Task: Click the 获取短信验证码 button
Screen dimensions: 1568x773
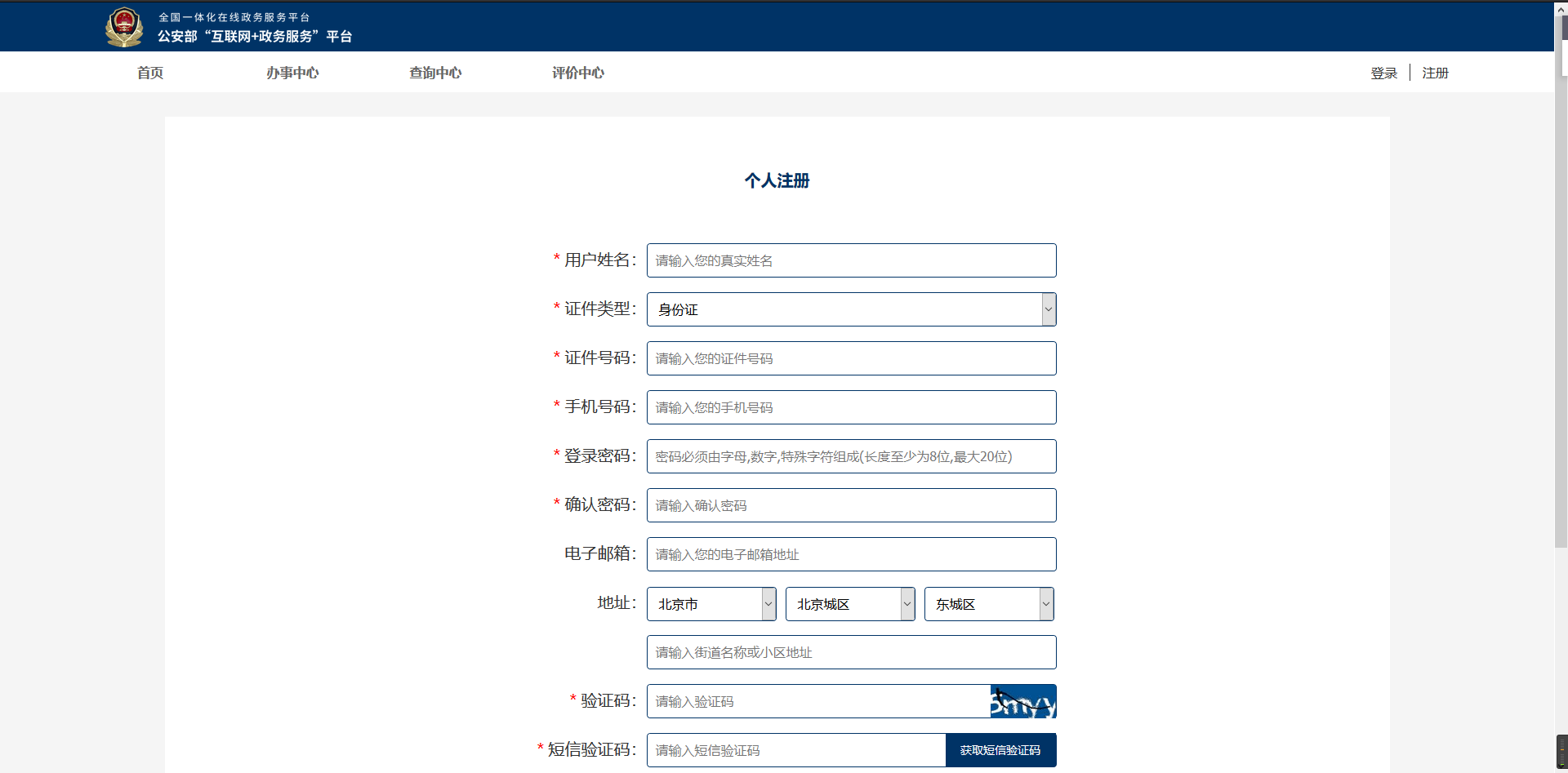Action: 1000,750
